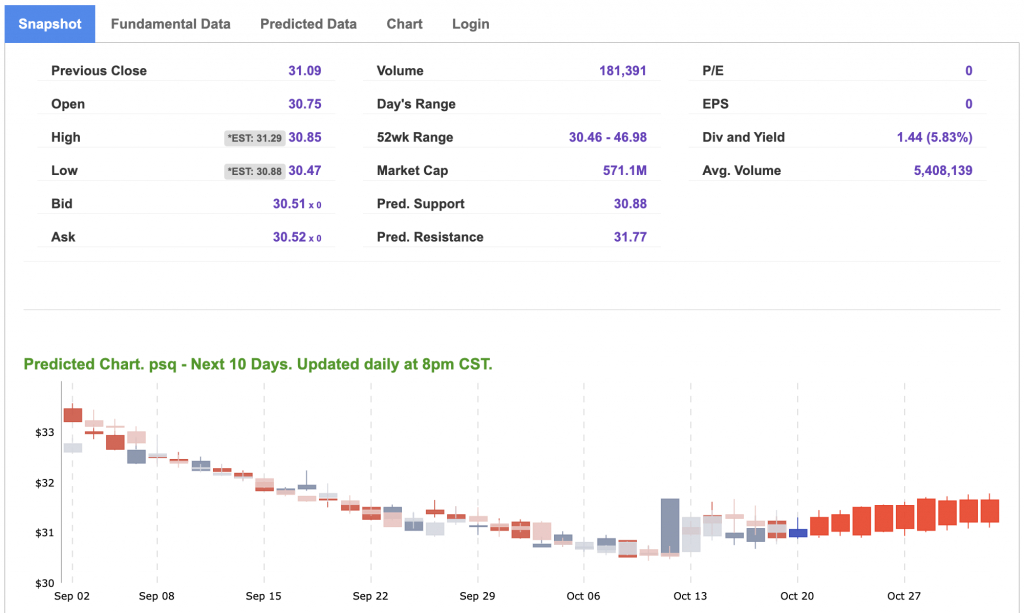Click the Sep 02 date label on the chart axis

72,596
